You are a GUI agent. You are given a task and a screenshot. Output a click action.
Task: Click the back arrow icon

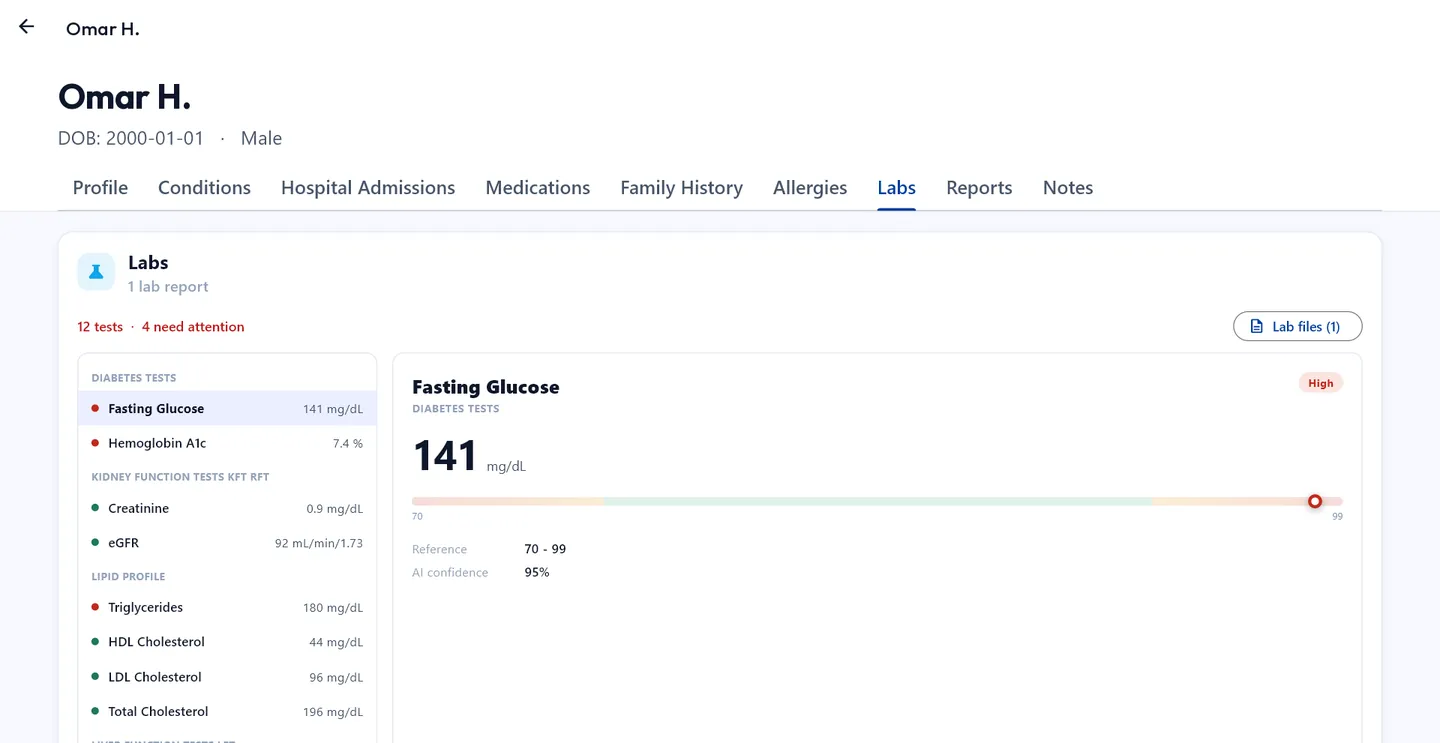[x=27, y=27]
